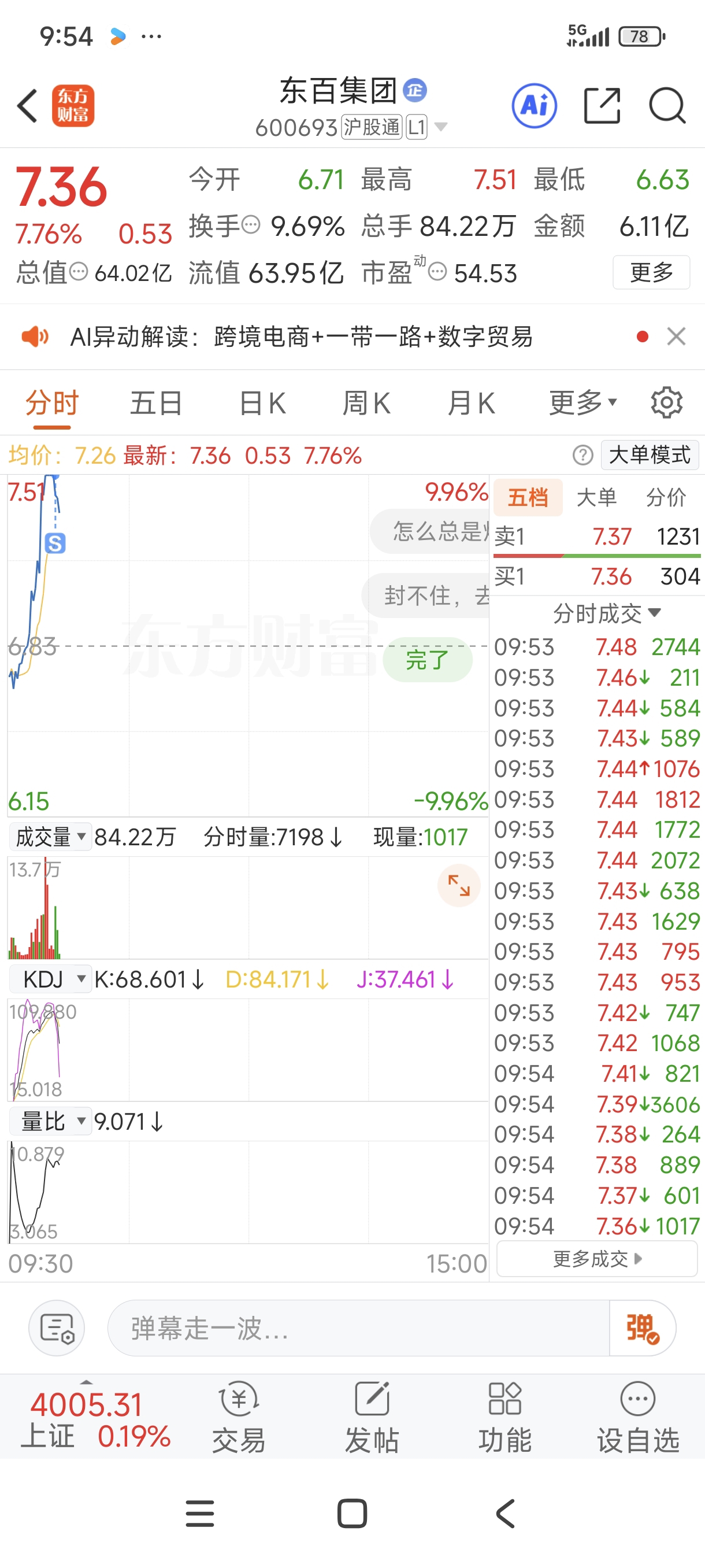Open 交易 trade icon in bottom bar
This screenshot has height=1568, width=705.
point(239,1417)
